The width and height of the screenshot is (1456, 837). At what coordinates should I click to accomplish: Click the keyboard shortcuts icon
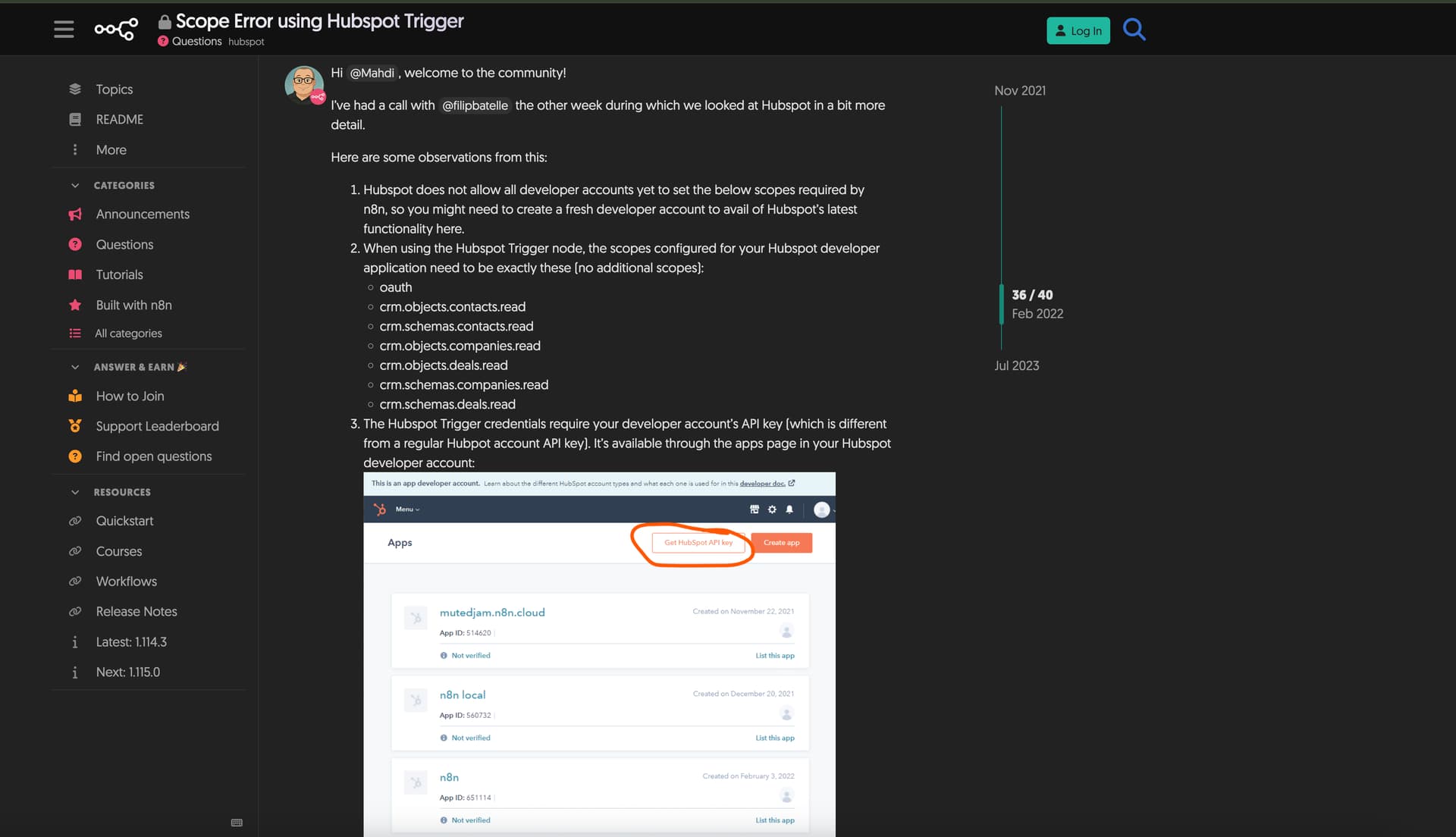(x=237, y=823)
